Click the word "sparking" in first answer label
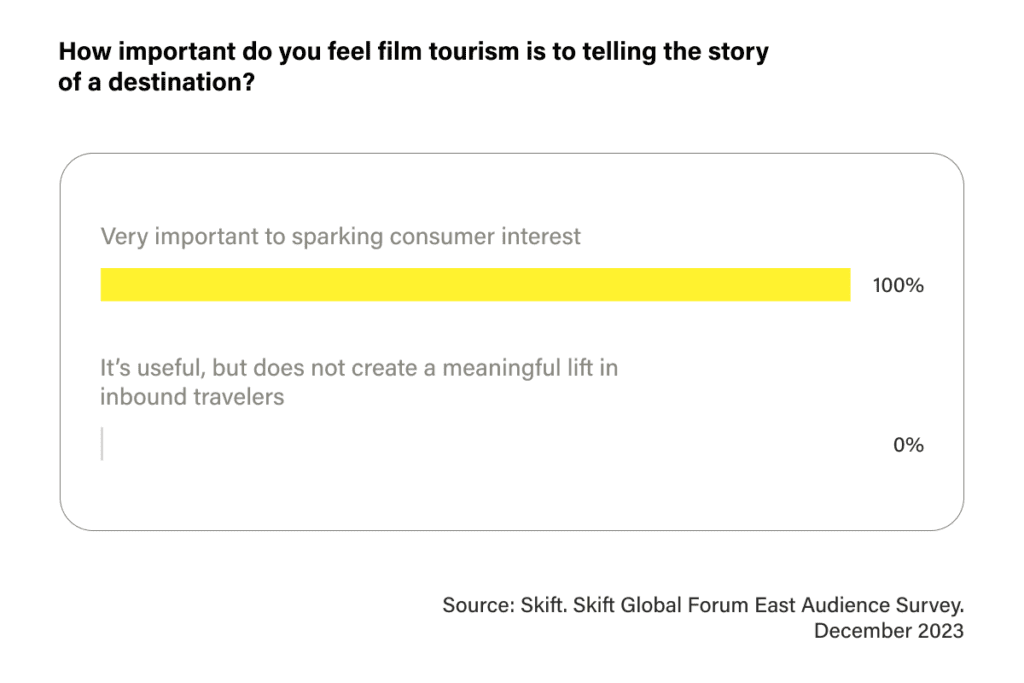 pyautogui.click(x=337, y=237)
